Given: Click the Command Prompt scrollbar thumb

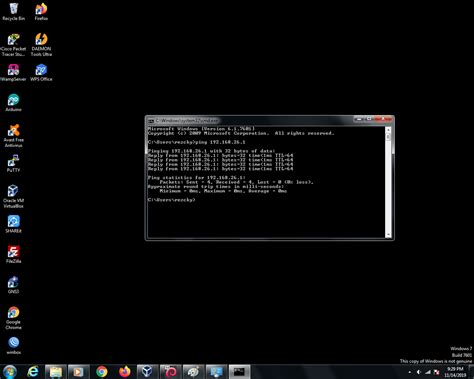Looking at the screenshot, I should tap(388, 136).
